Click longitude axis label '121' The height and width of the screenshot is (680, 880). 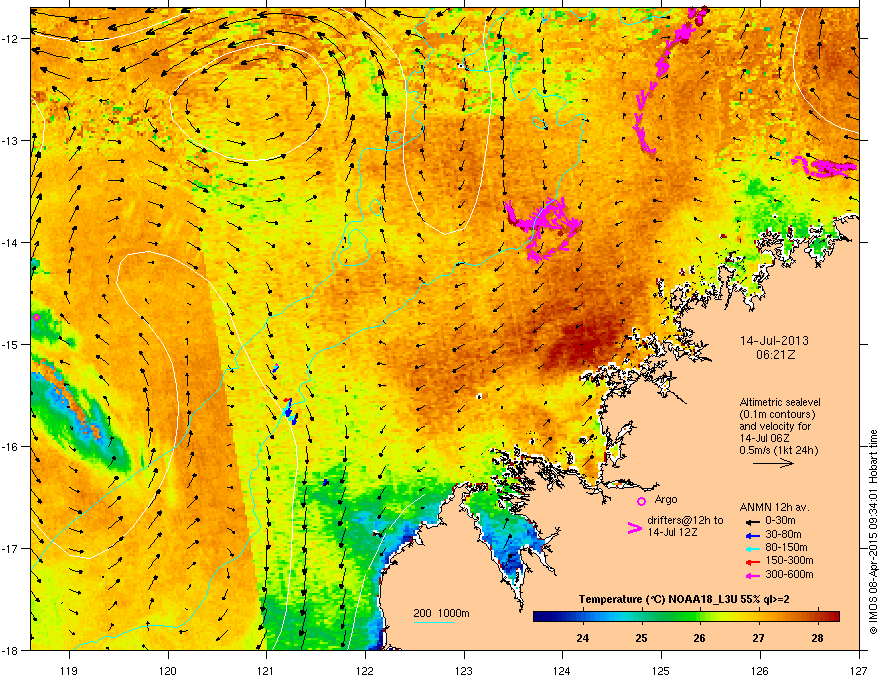click(x=266, y=670)
